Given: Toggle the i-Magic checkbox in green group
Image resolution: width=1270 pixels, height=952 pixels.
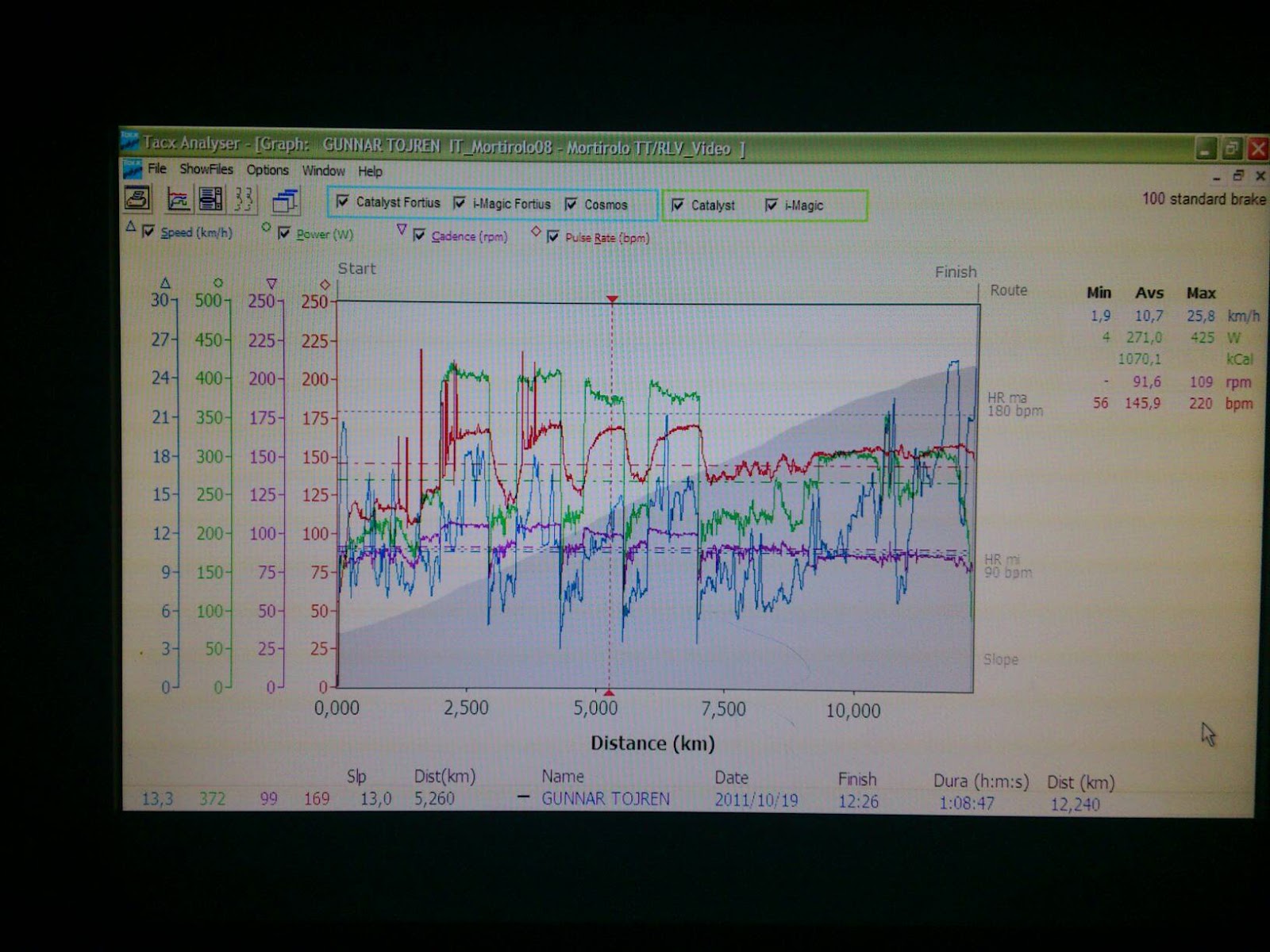Looking at the screenshot, I should pos(771,205).
